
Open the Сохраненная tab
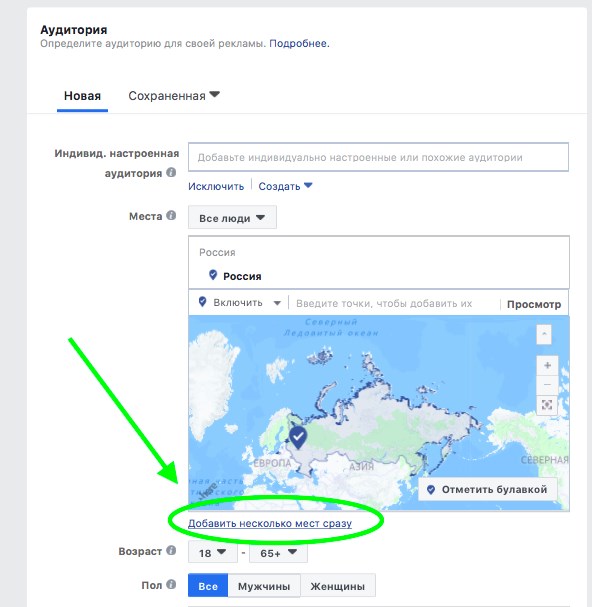click(174, 96)
